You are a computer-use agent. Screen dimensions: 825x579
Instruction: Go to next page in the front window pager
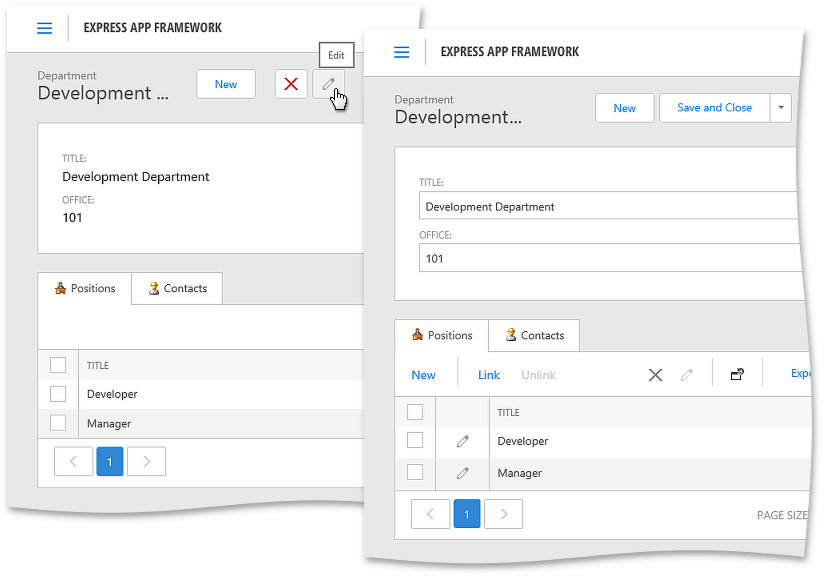pyautogui.click(x=504, y=514)
